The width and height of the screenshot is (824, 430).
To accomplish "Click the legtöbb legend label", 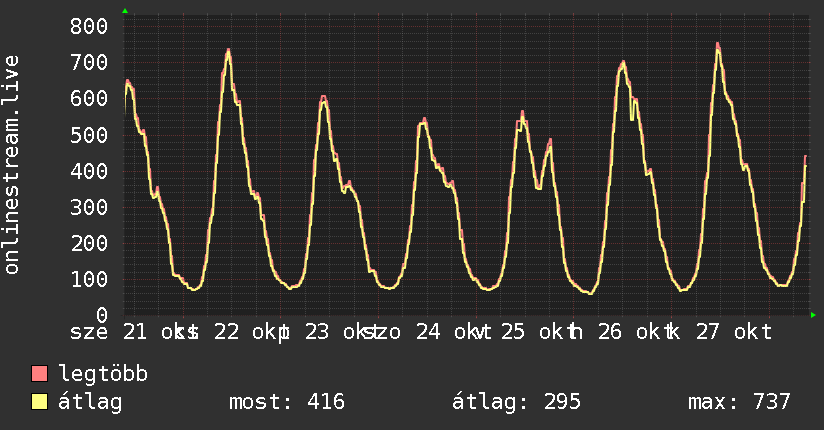I will [x=103, y=373].
